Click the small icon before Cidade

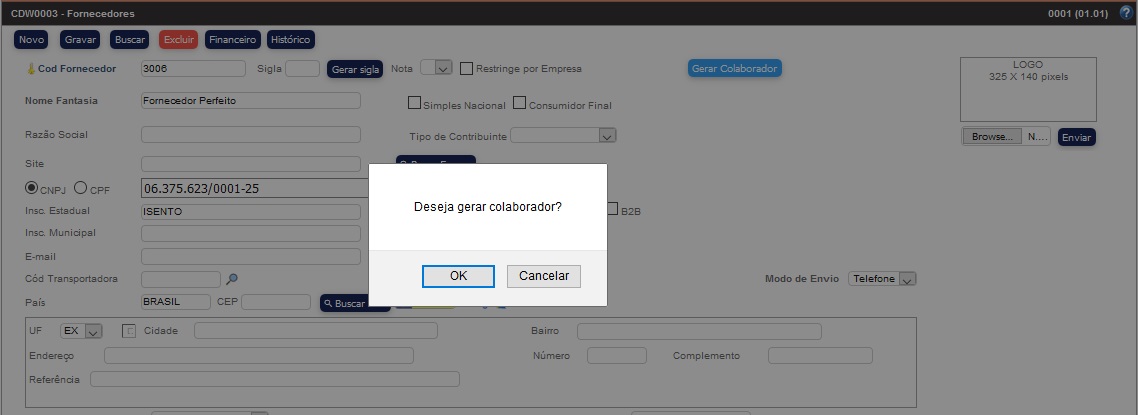pyautogui.click(x=129, y=331)
